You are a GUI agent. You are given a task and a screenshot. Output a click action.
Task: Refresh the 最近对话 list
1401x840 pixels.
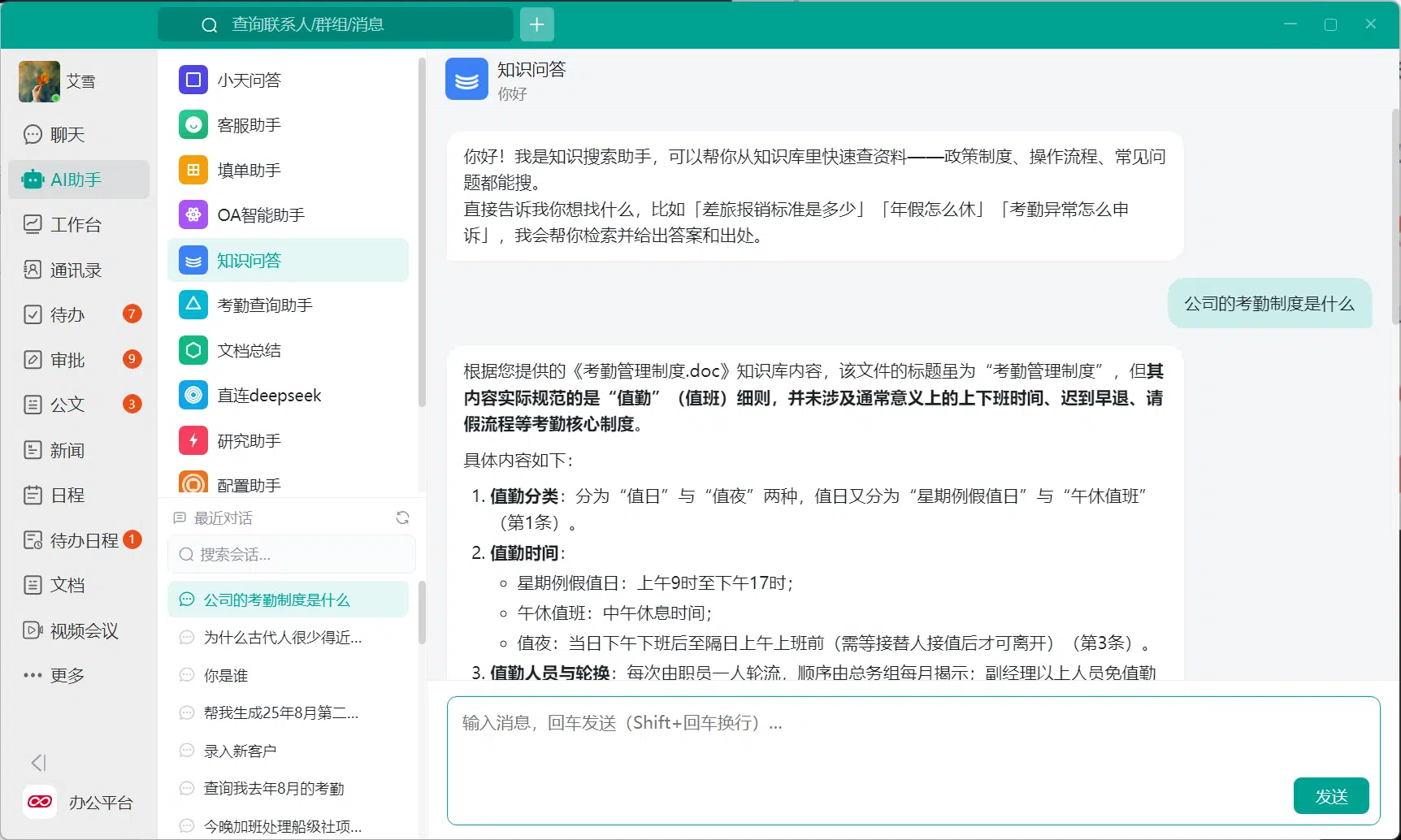[402, 517]
